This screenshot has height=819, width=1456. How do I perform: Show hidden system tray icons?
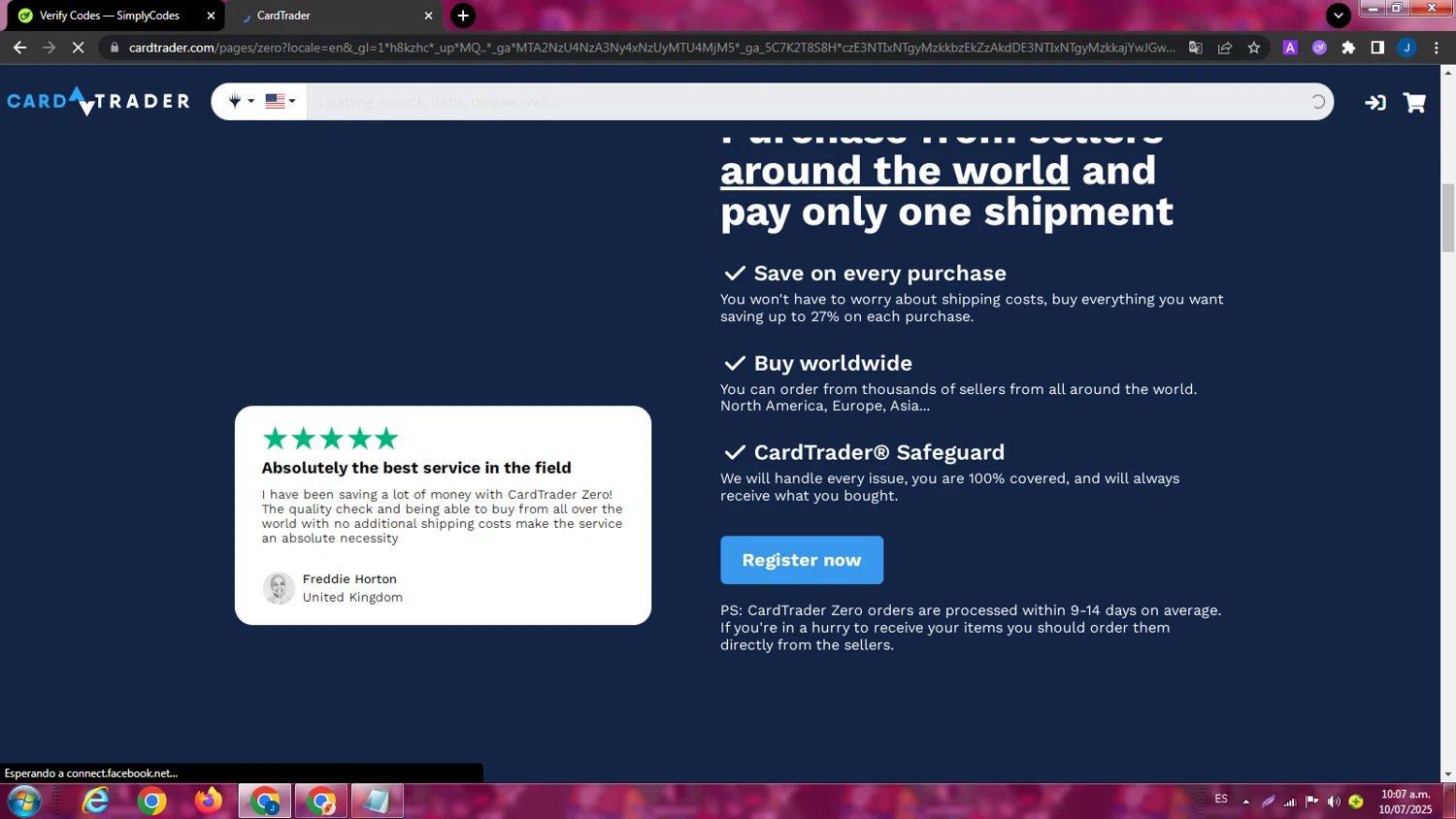[1246, 802]
